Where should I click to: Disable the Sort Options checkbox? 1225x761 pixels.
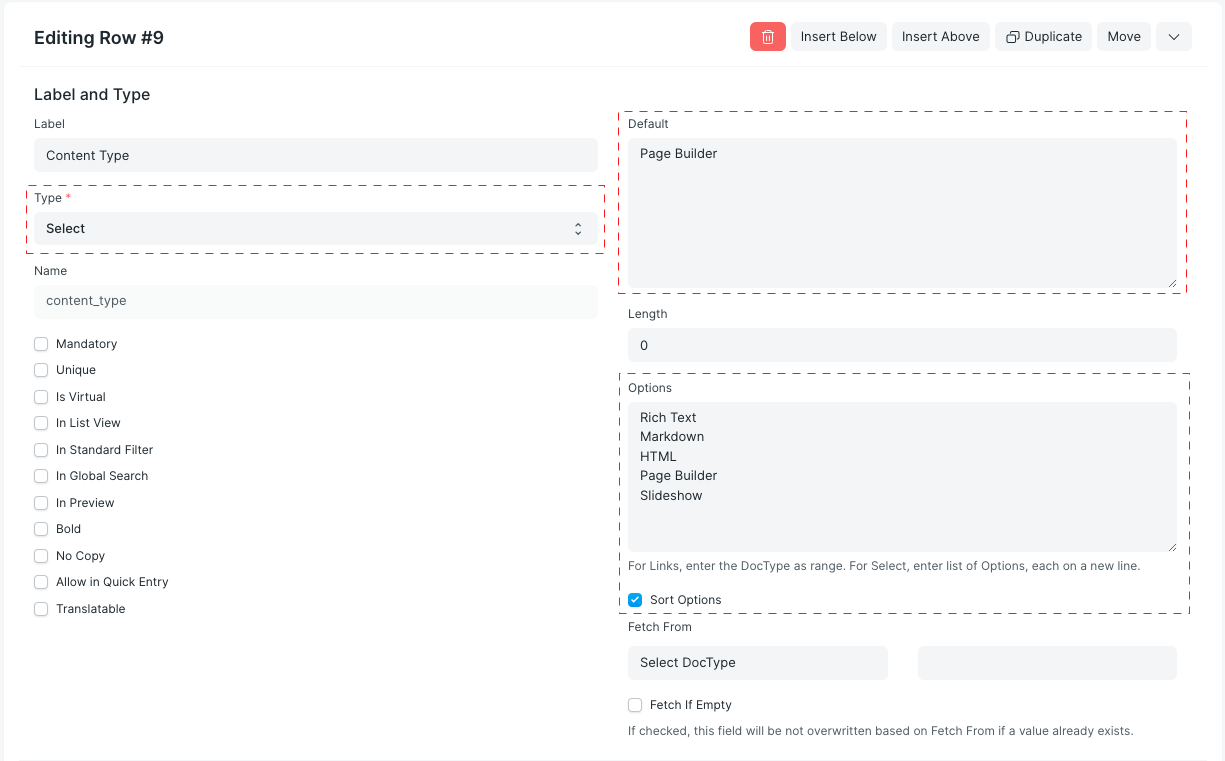[635, 600]
